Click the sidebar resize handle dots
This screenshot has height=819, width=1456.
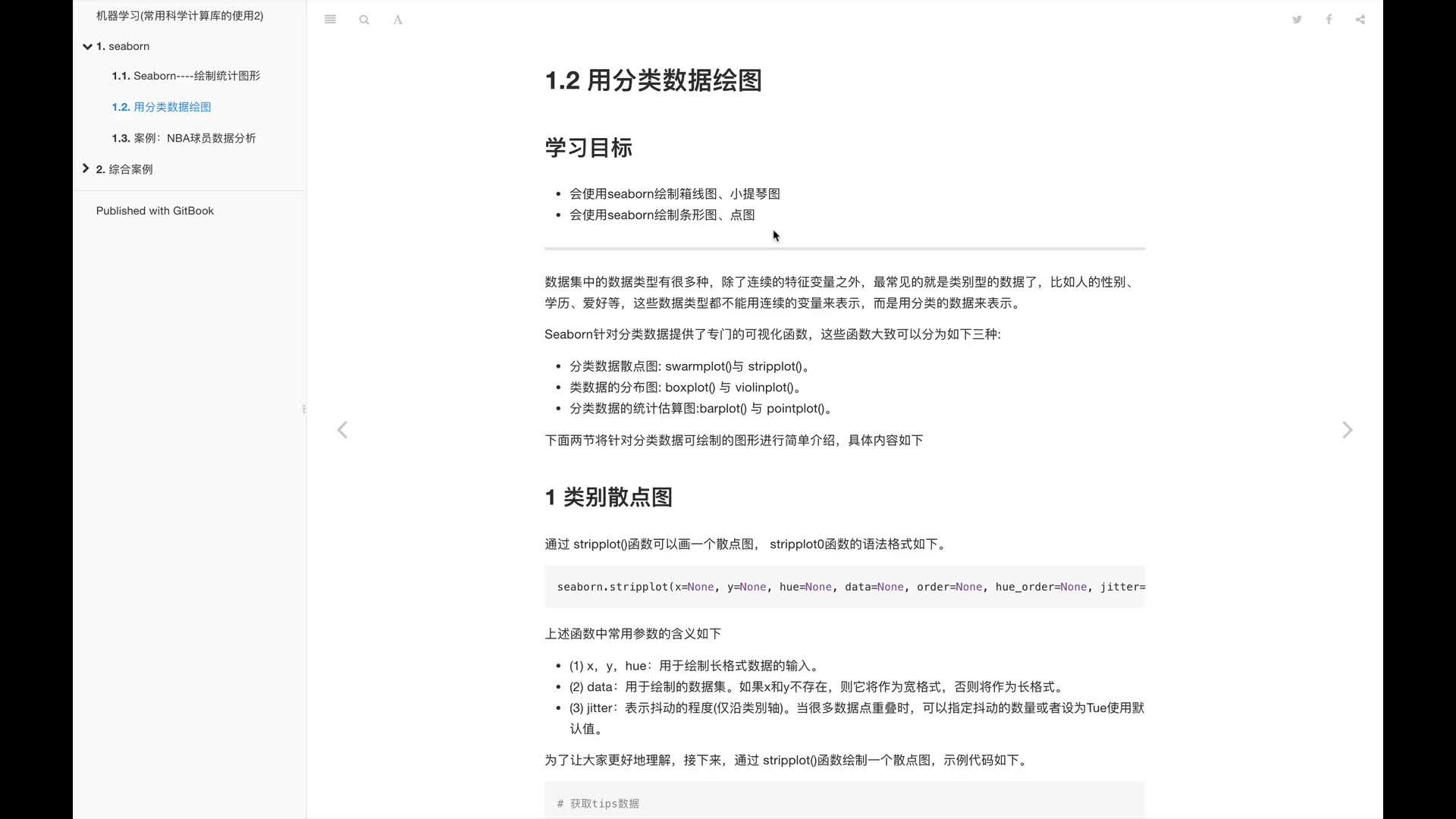click(304, 409)
